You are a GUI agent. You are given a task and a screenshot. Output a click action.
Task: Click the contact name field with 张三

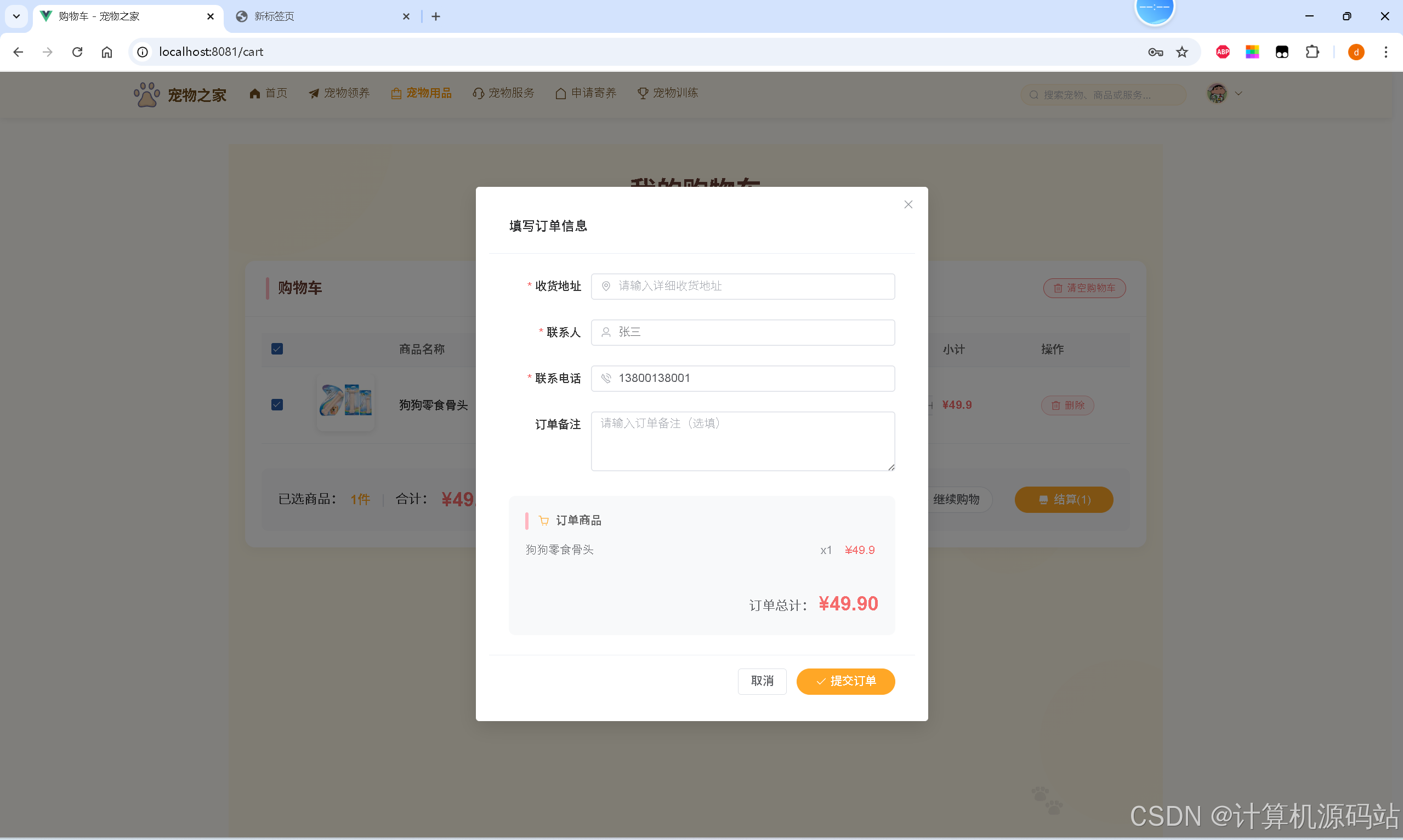coord(742,332)
